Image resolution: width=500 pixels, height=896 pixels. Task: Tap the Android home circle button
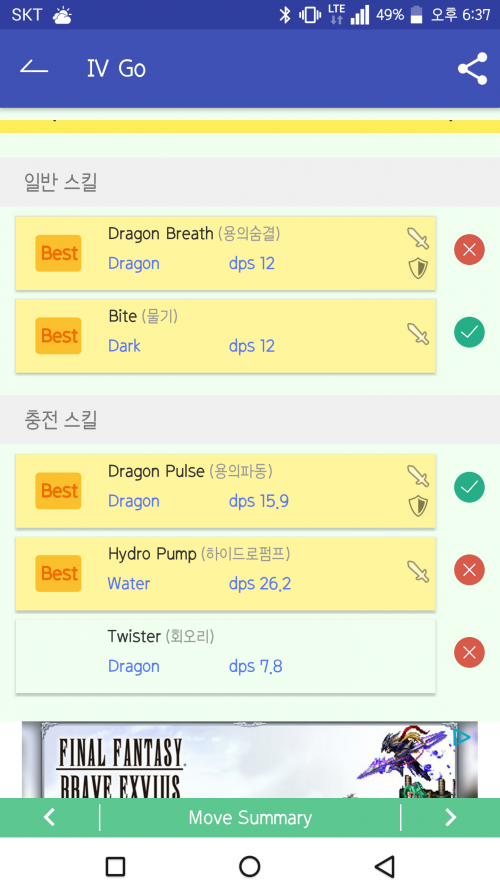[250, 866]
